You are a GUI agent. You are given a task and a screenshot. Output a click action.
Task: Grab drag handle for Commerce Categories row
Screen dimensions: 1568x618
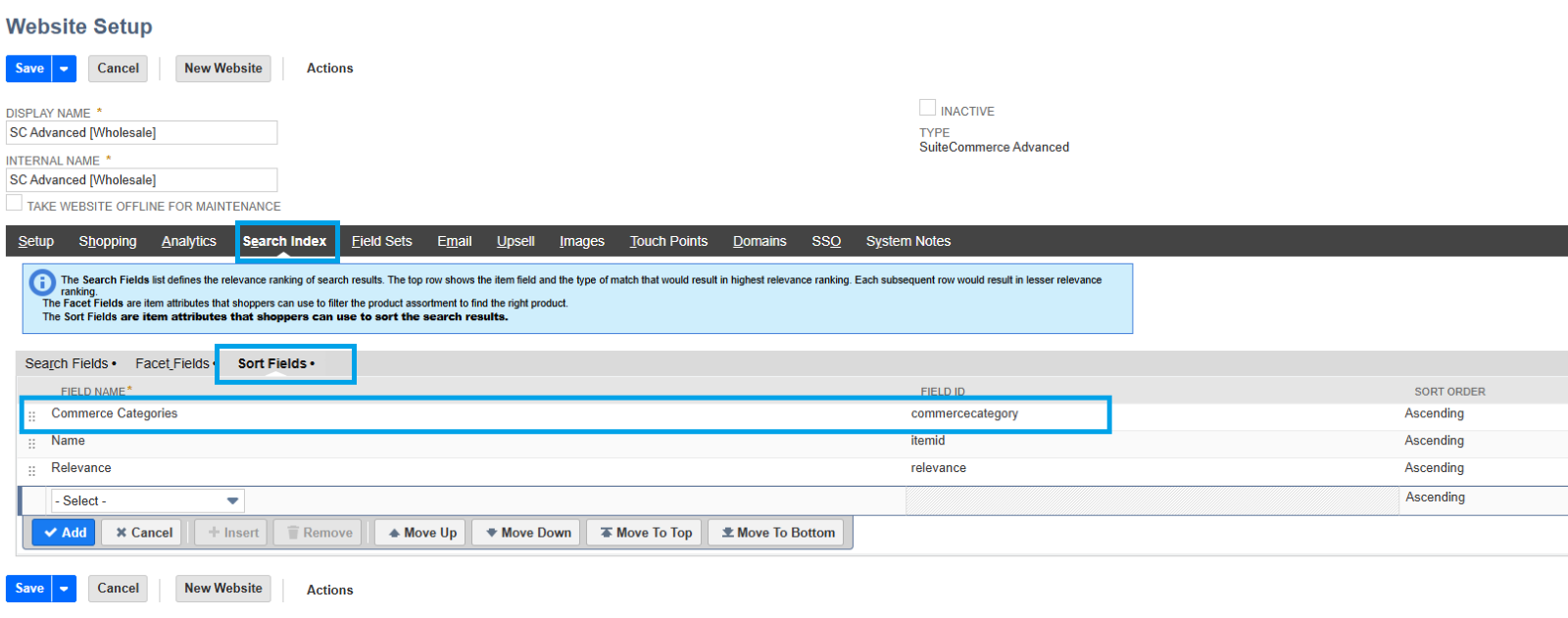31,416
